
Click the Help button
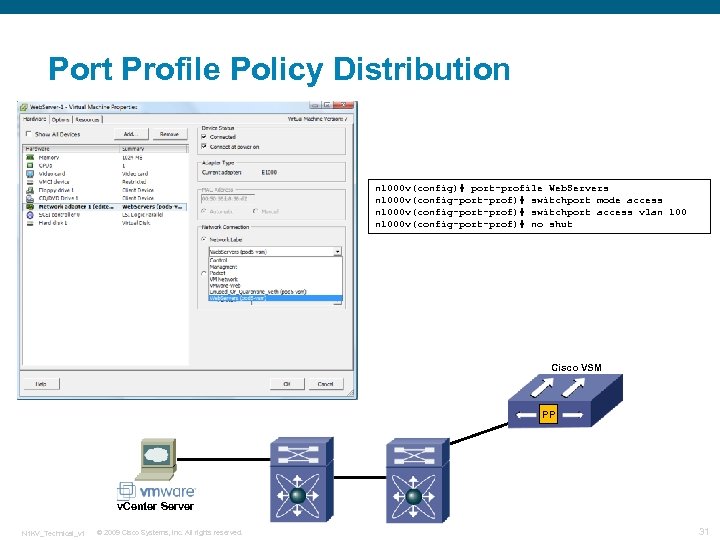(41, 384)
